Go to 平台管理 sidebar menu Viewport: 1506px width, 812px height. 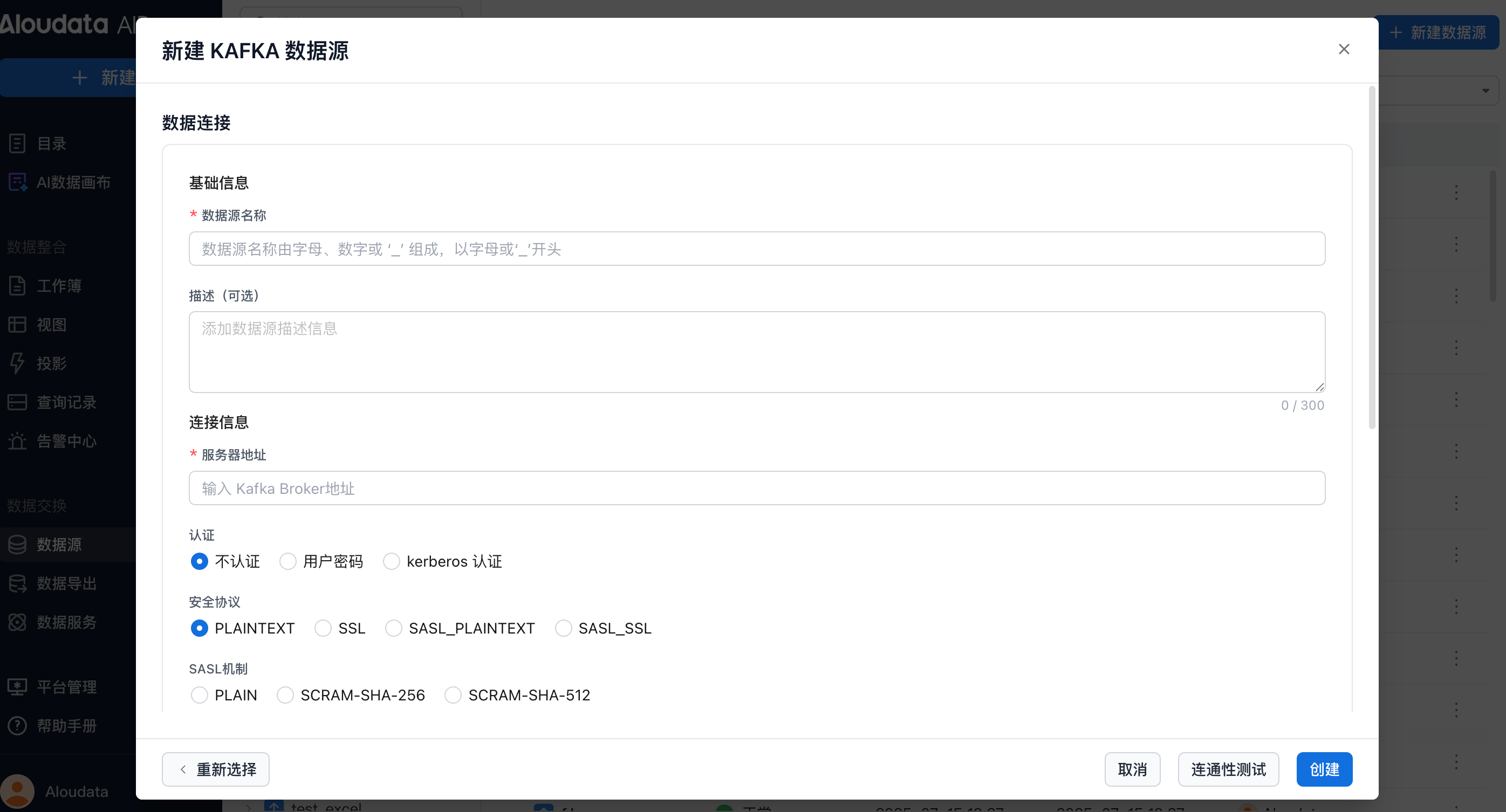pyautogui.click(x=66, y=687)
